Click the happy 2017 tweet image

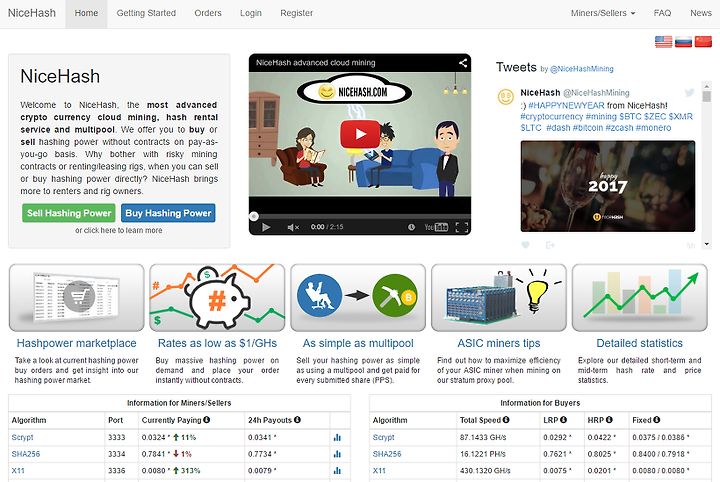[x=608, y=186]
